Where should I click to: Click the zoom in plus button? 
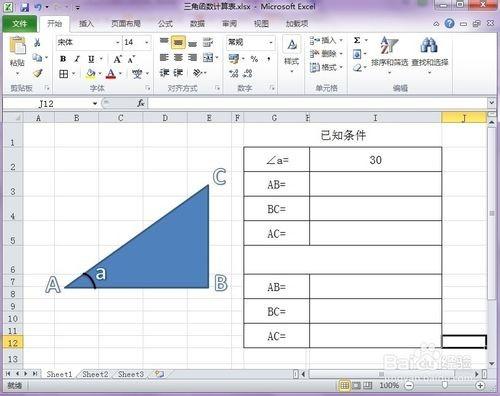(x=480, y=386)
